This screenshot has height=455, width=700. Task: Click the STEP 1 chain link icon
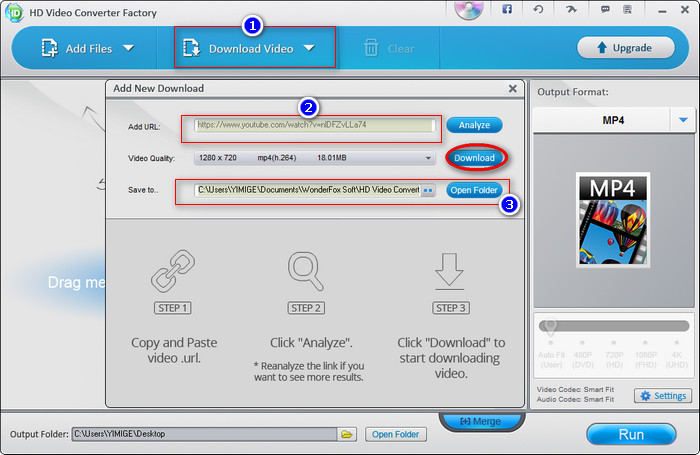[x=173, y=271]
